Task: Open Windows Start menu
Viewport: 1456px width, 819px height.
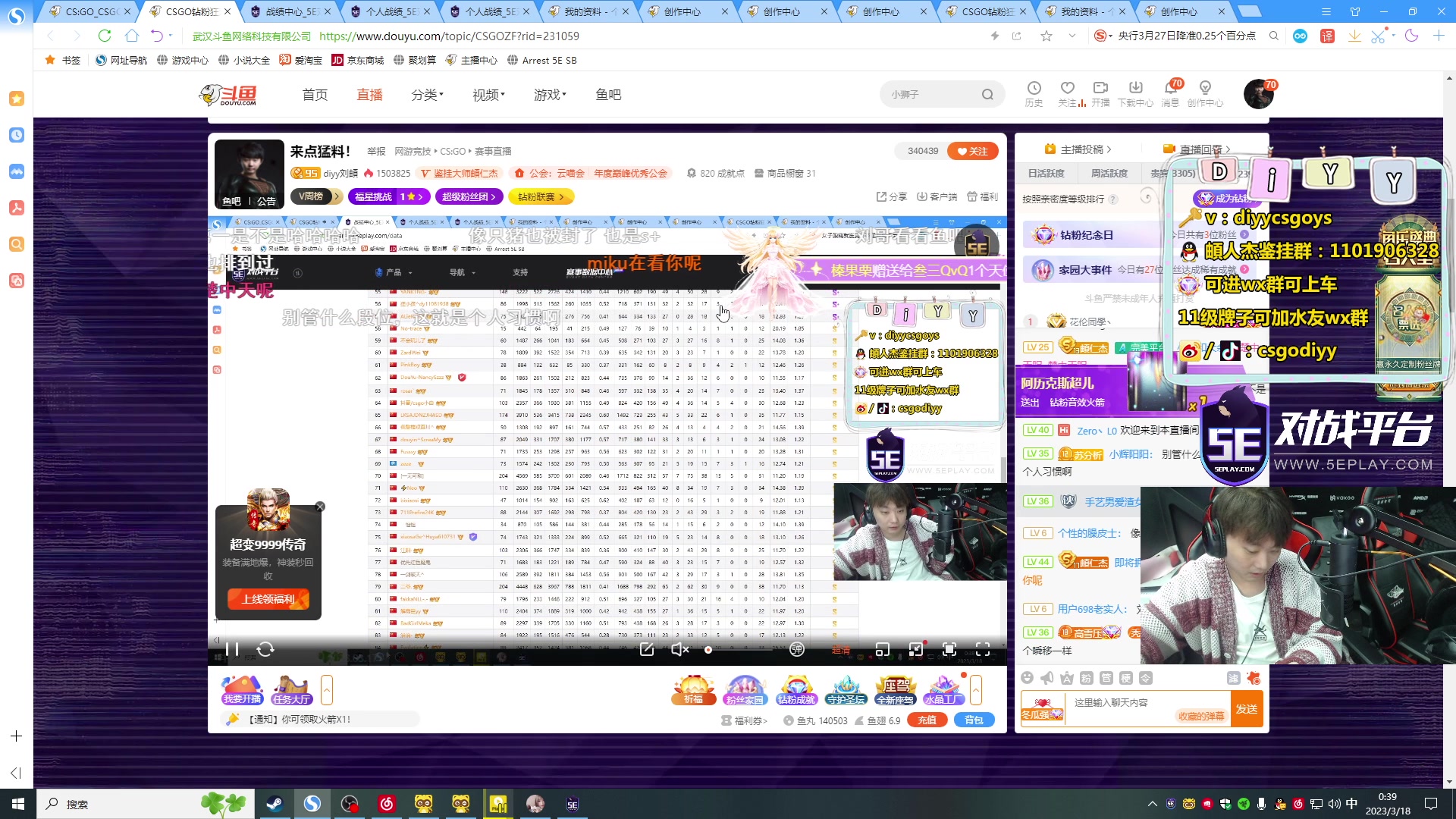Action: (18, 804)
